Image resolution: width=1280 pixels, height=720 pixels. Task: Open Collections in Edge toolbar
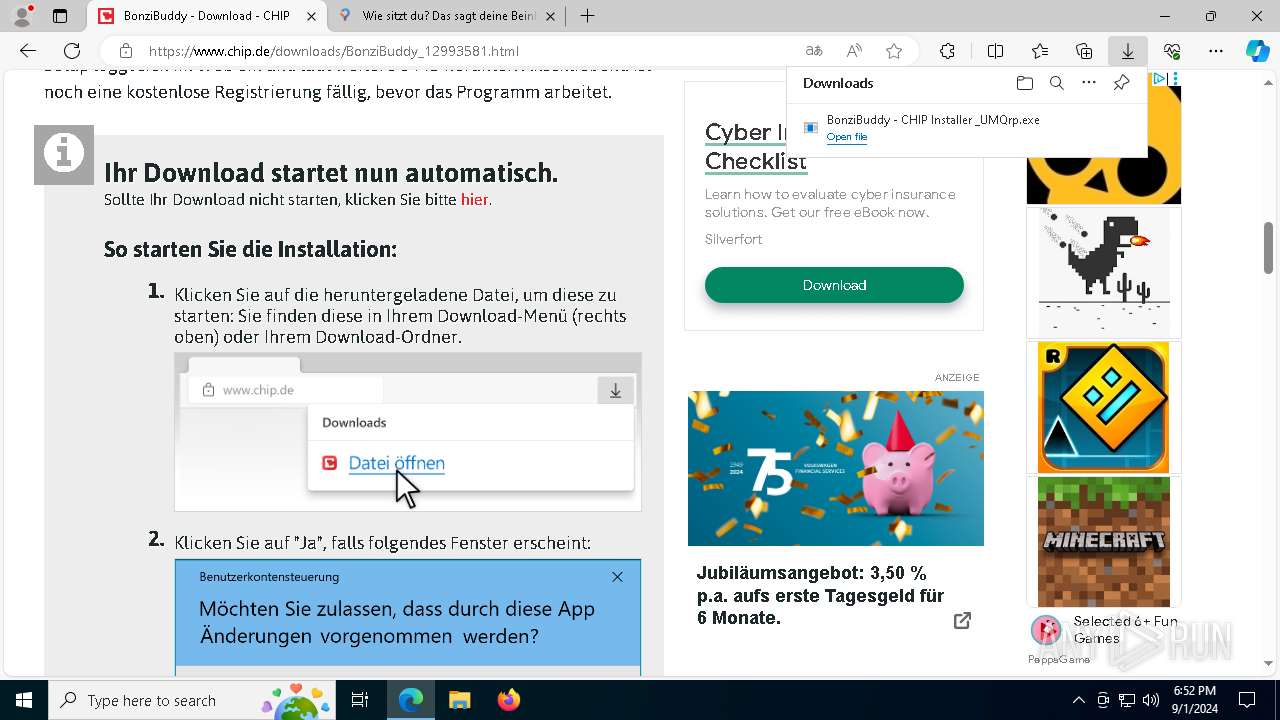[1084, 51]
